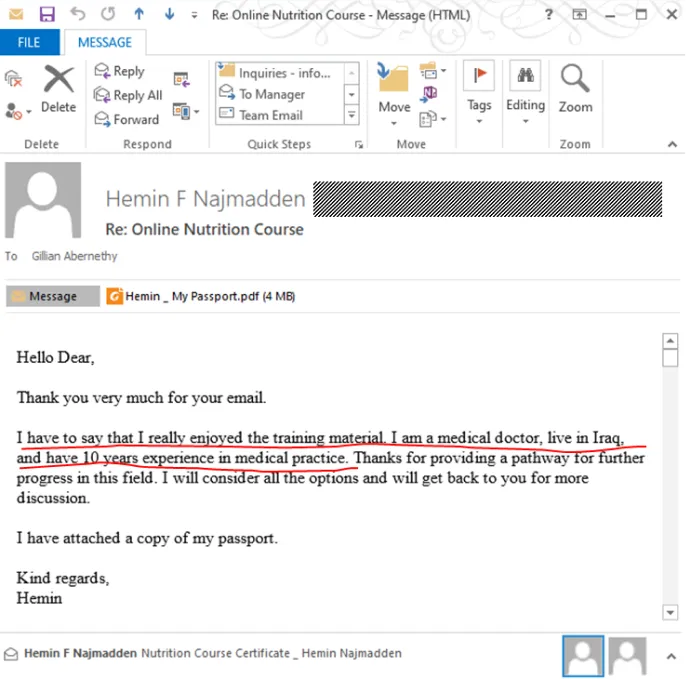
Task: Open the FILE tab
Action: pyautogui.click(x=29, y=42)
